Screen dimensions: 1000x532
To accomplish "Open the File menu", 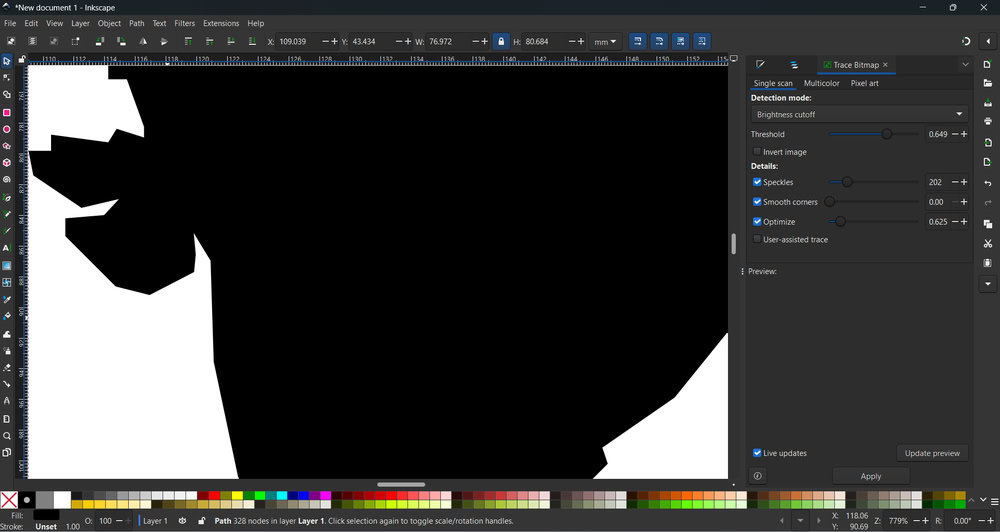I will click(x=10, y=23).
